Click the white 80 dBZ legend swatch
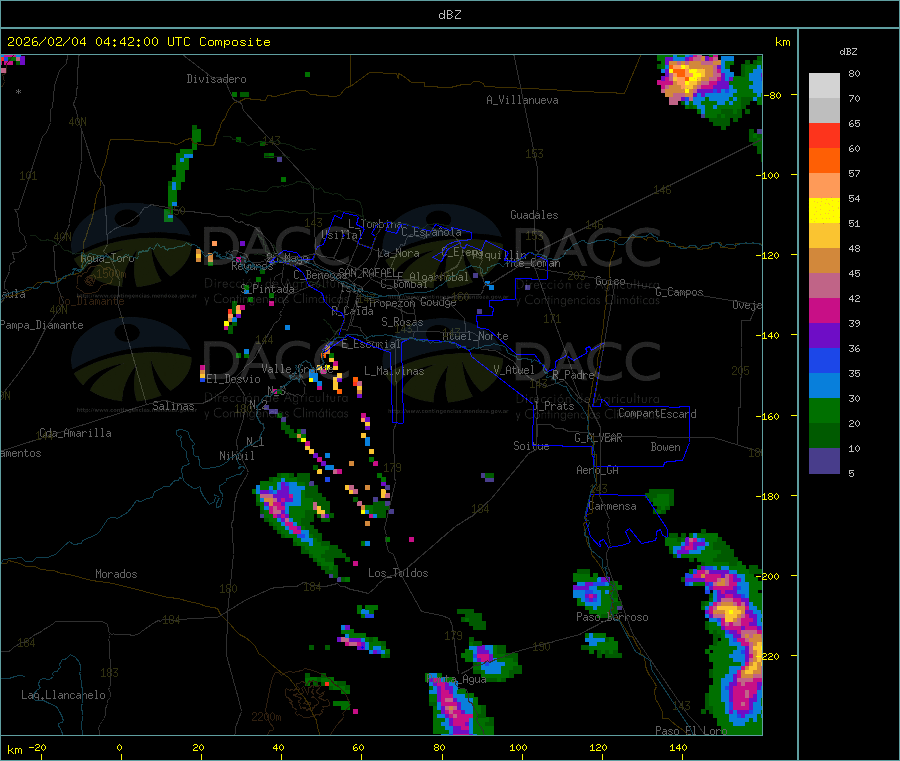 pyautogui.click(x=824, y=86)
